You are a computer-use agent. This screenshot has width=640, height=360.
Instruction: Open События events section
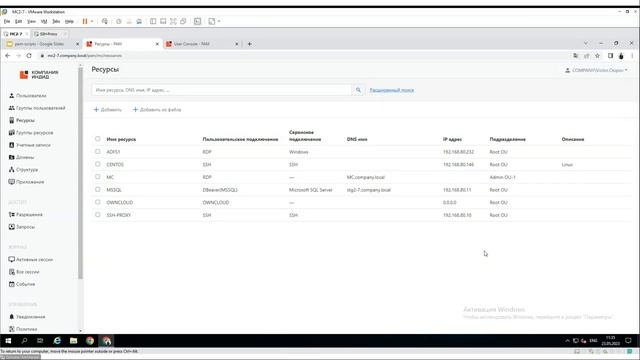pyautogui.click(x=22, y=284)
